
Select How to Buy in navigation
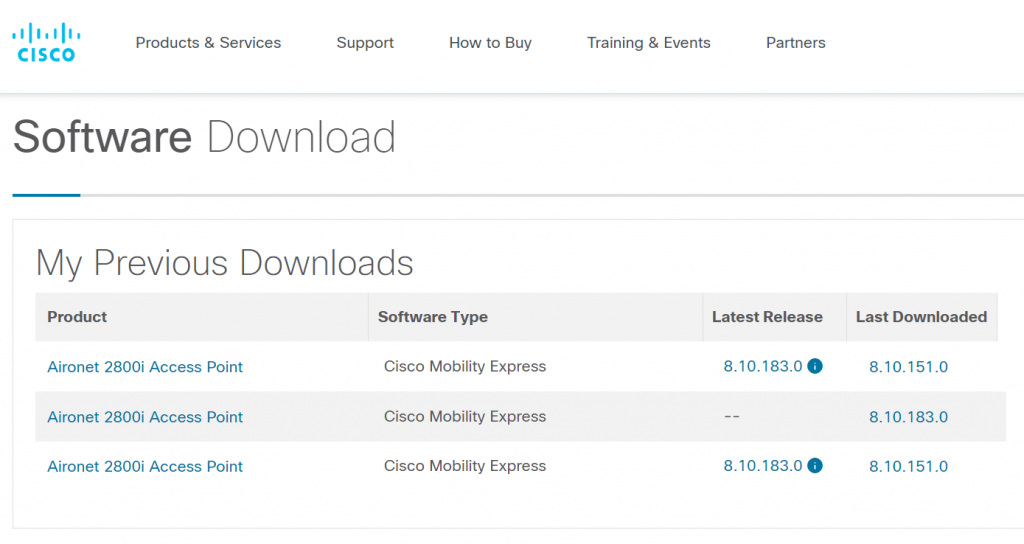coord(490,43)
